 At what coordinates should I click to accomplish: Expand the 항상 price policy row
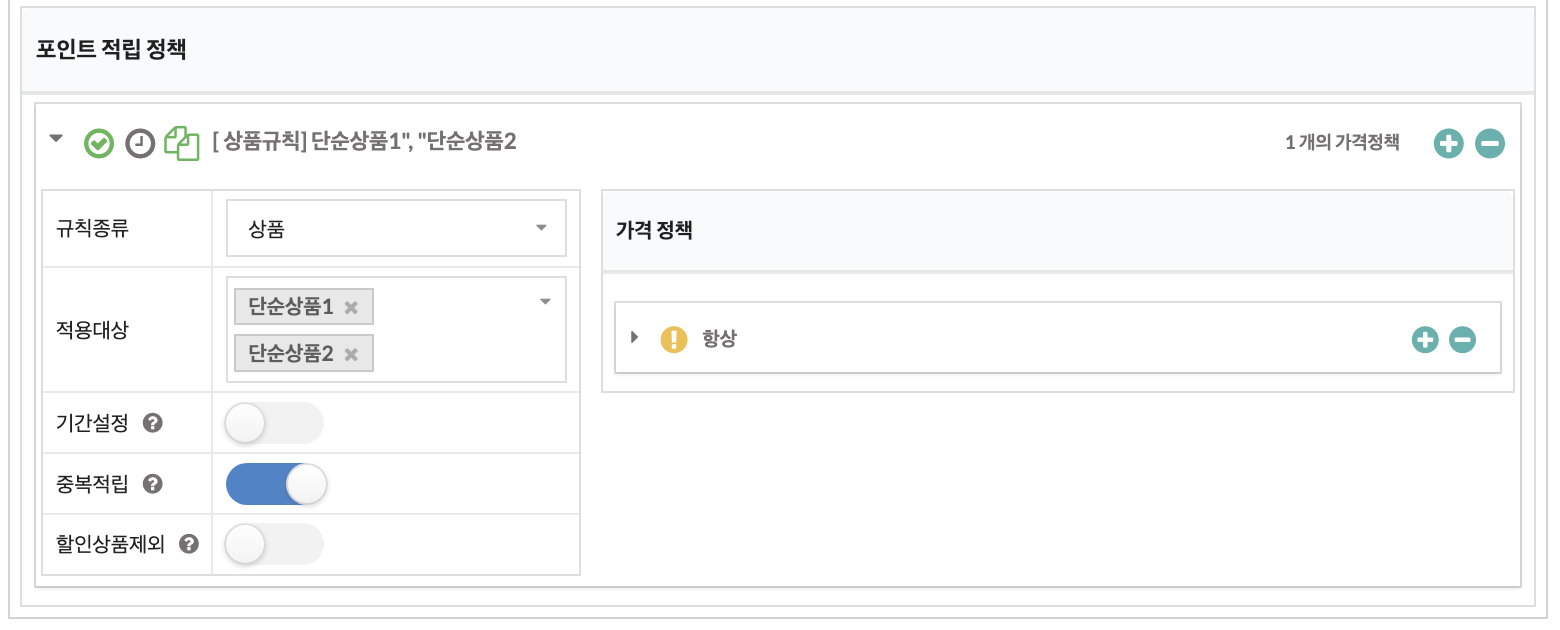coord(634,337)
